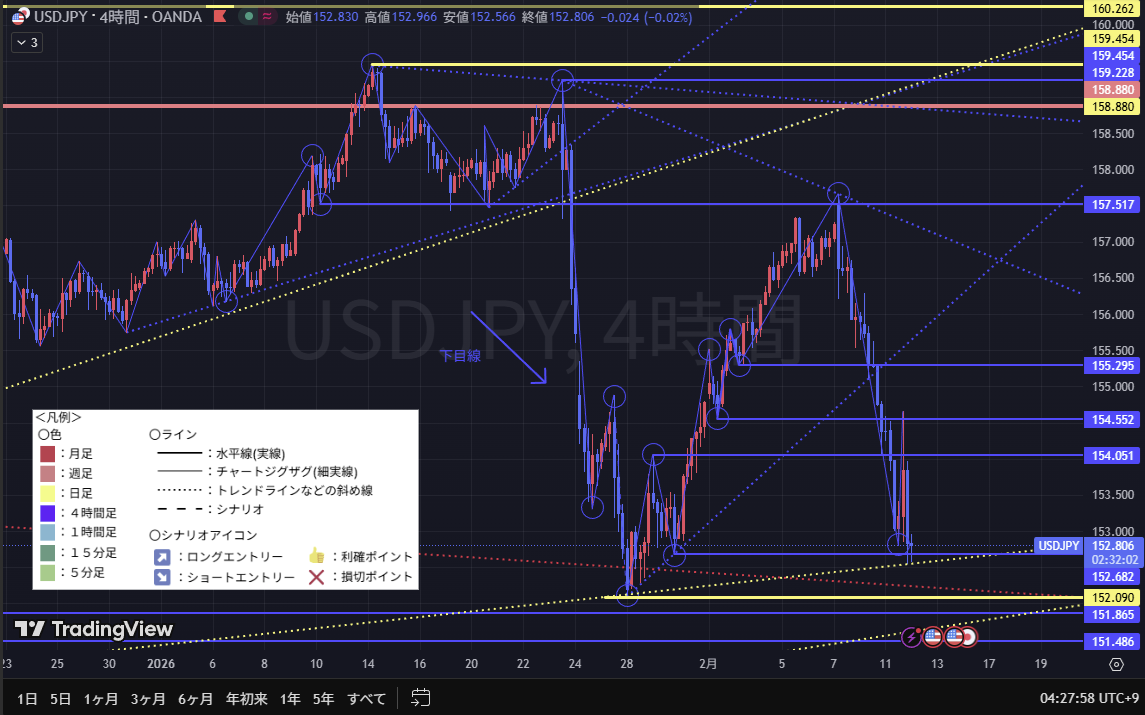This screenshot has width=1145, height=715.
Task: Click the USDJPY flag symbol icon
Action: point(18,17)
